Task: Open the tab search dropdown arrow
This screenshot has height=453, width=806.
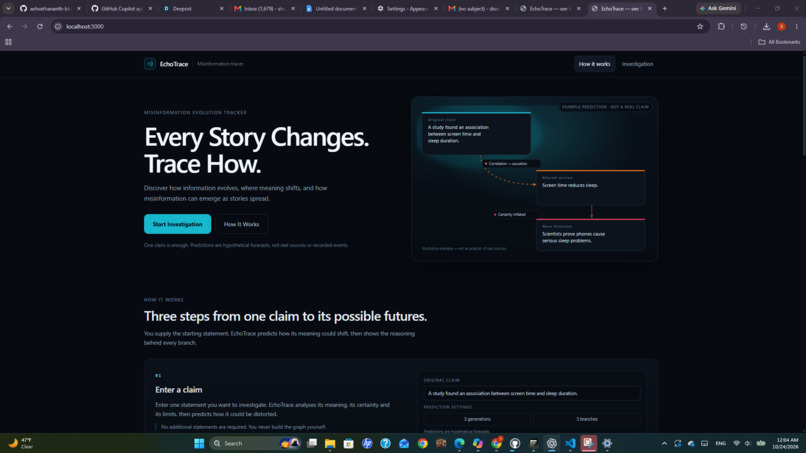Action: point(8,8)
